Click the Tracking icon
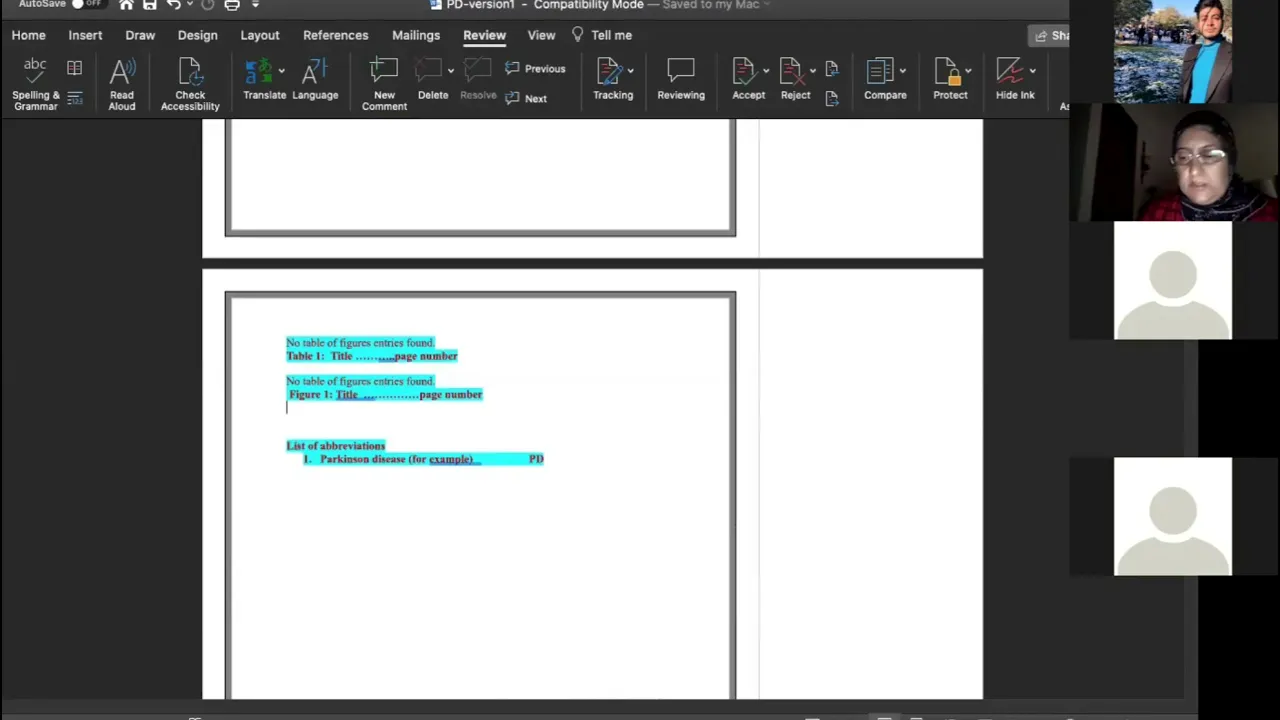 (x=609, y=71)
